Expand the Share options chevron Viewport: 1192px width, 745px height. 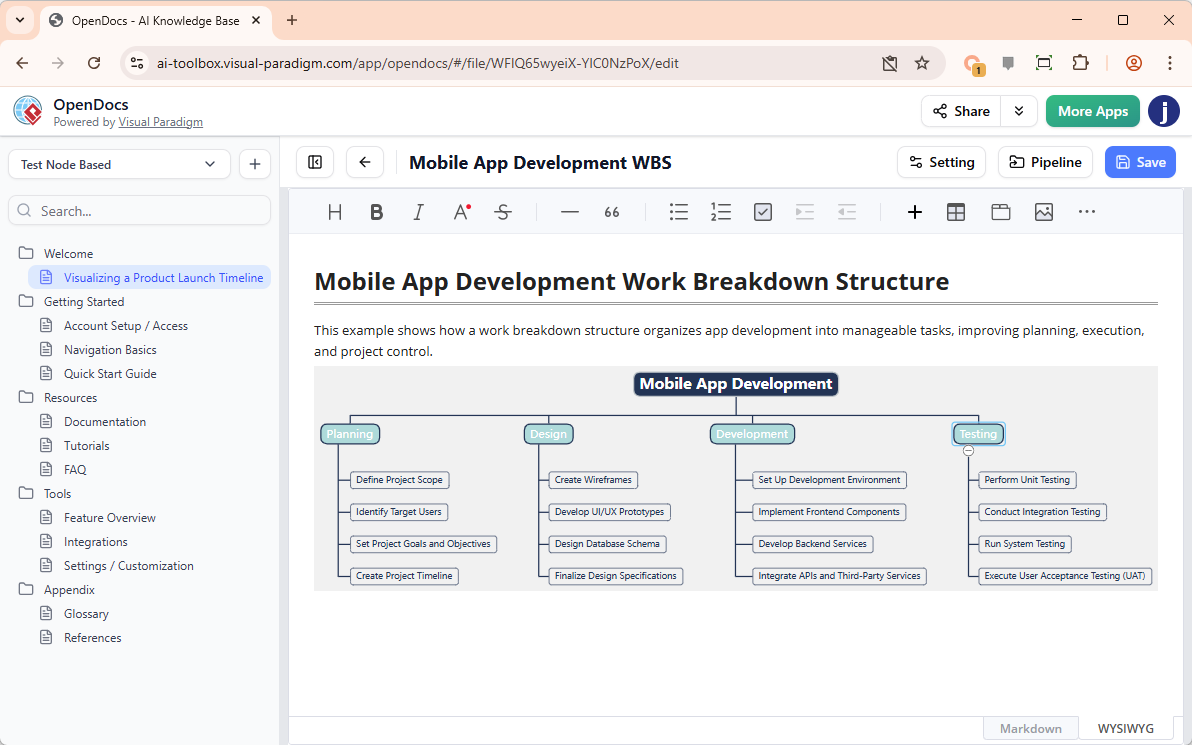pos(1019,111)
